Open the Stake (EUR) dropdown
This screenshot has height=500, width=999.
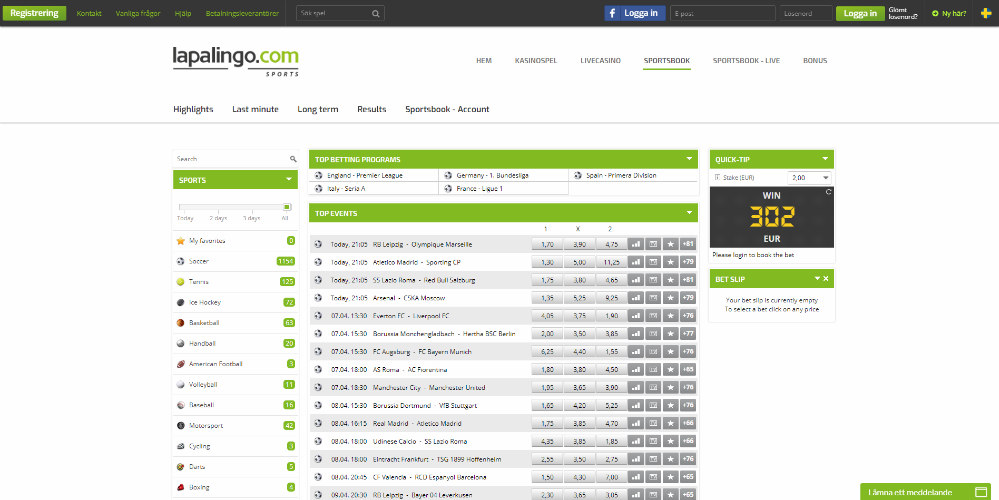click(809, 178)
